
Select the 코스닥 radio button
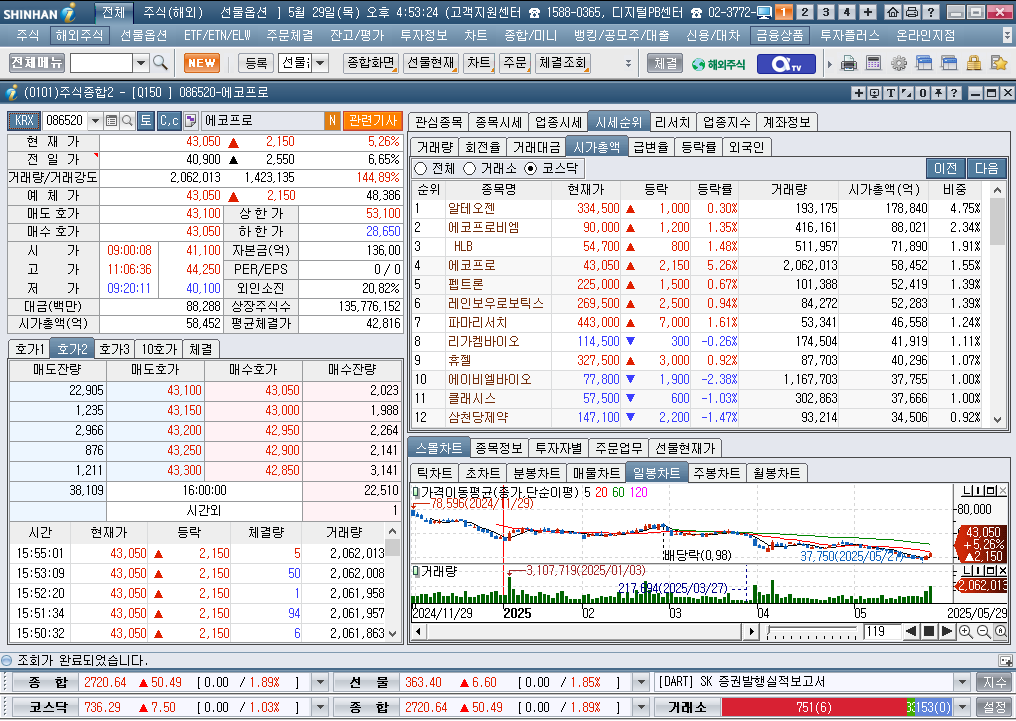coord(531,168)
